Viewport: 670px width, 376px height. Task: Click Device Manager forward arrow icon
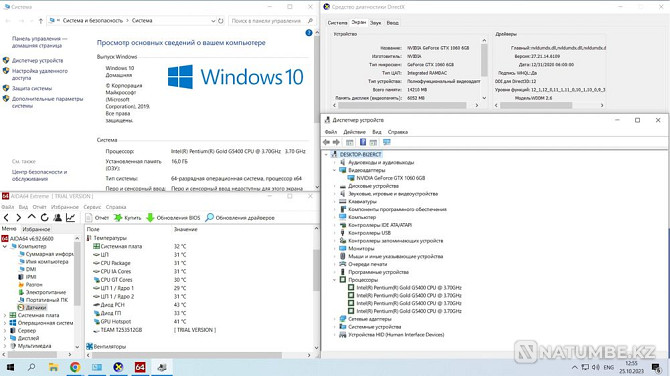[336, 142]
